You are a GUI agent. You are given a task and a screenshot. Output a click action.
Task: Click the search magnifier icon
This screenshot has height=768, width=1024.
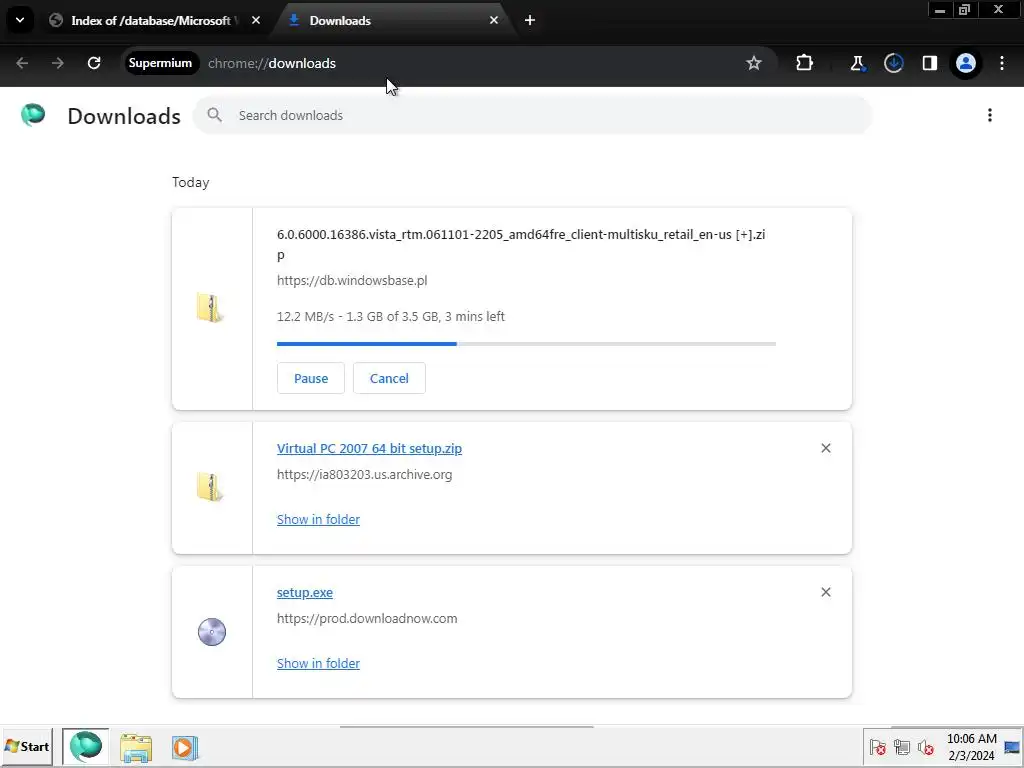(x=214, y=116)
